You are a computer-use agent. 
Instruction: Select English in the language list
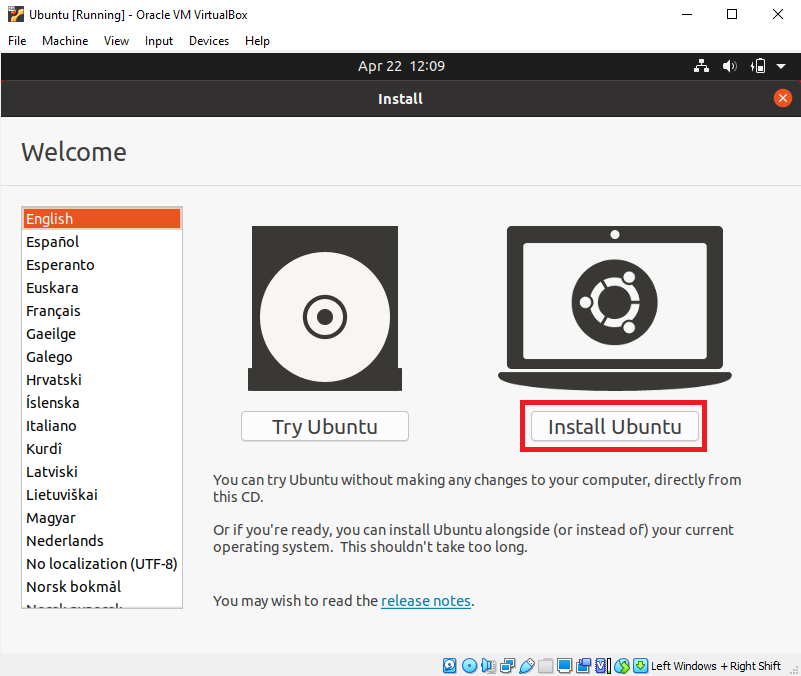(x=102, y=219)
